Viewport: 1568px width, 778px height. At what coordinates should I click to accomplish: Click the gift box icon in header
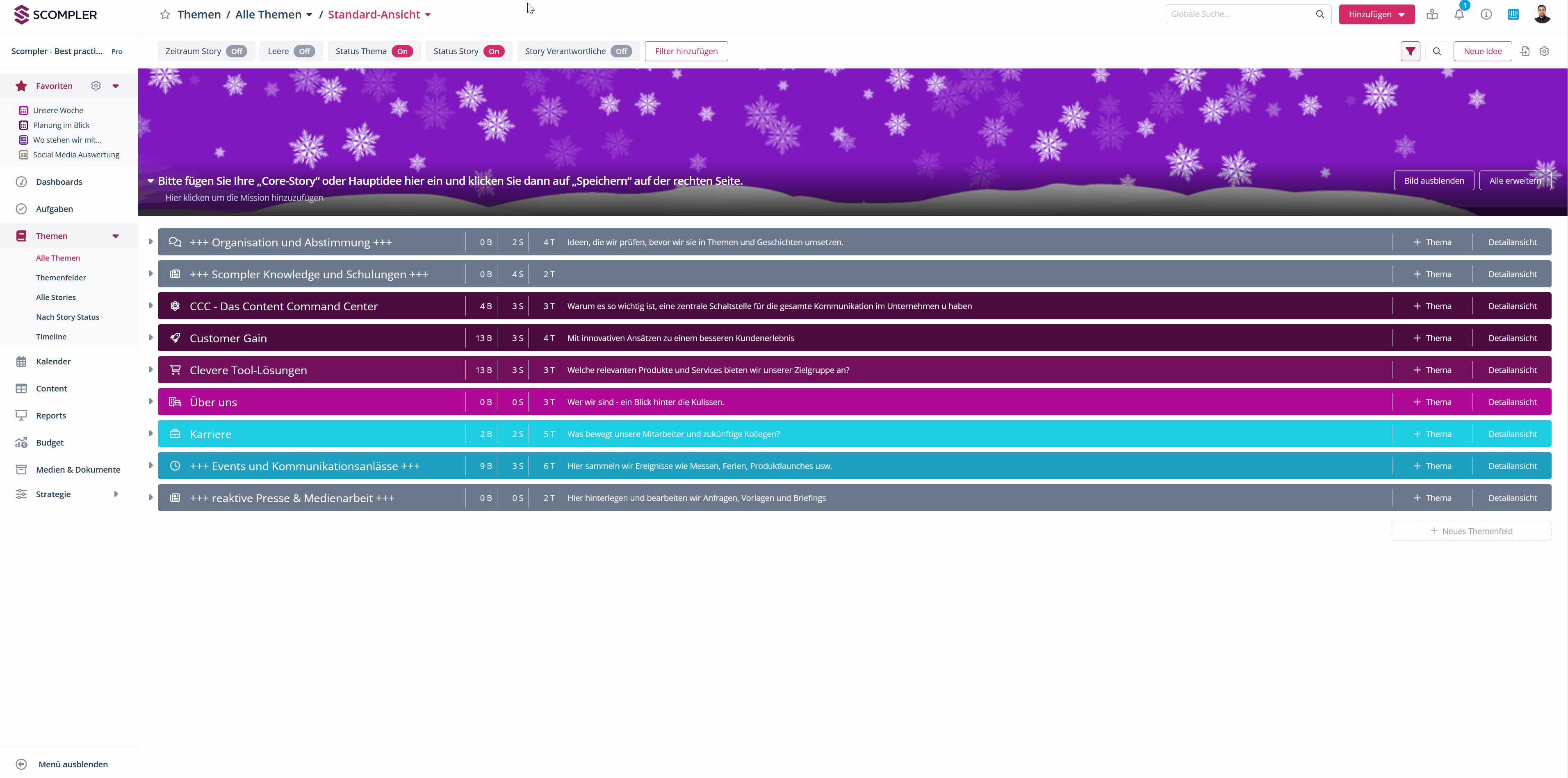pyautogui.click(x=1431, y=15)
